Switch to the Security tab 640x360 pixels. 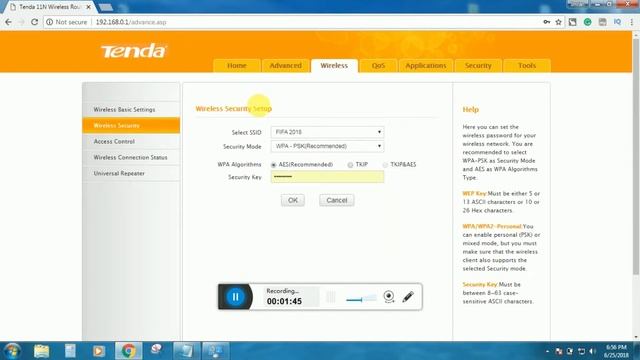[x=478, y=65]
